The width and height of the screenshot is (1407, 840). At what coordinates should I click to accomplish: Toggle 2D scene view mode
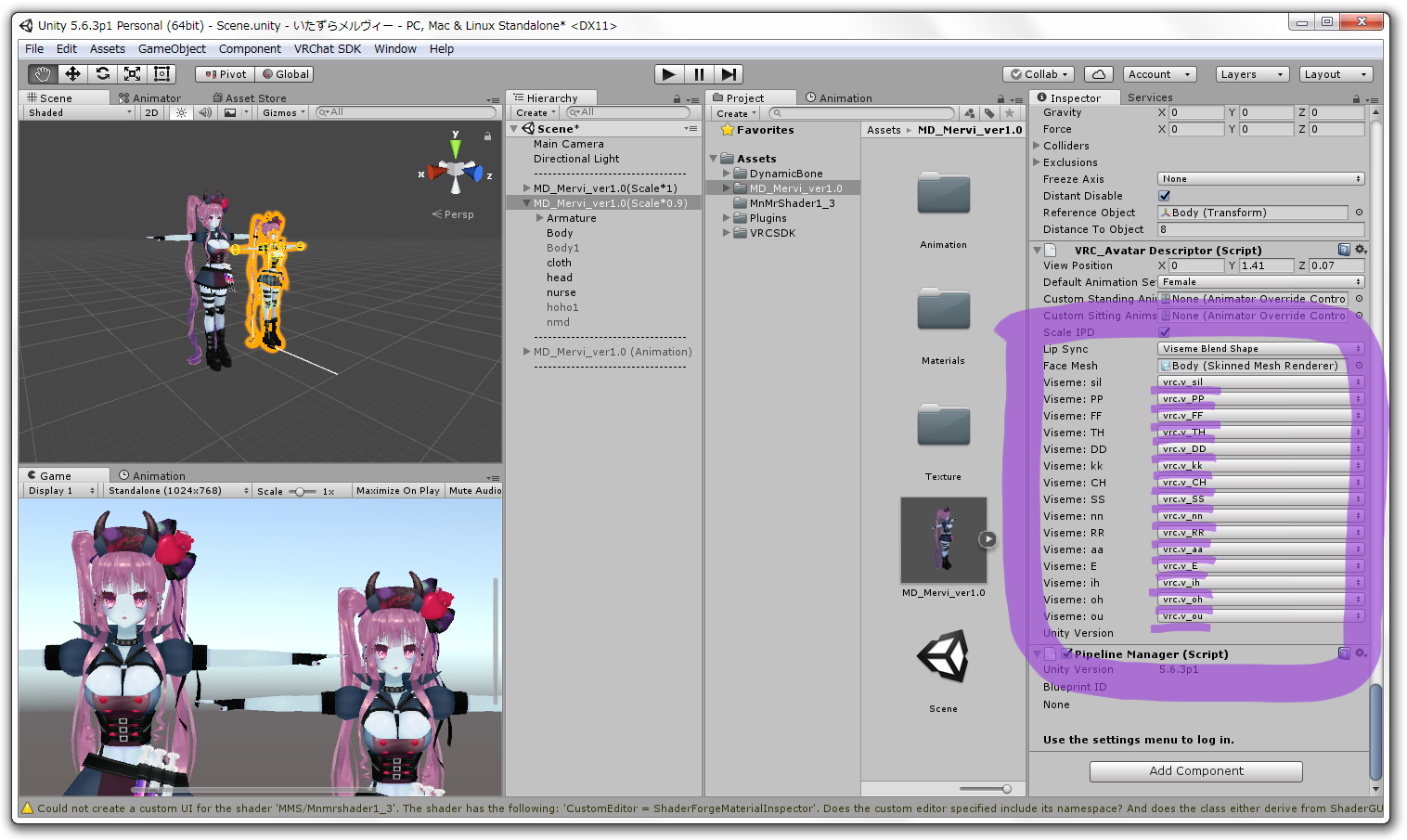pos(151,112)
